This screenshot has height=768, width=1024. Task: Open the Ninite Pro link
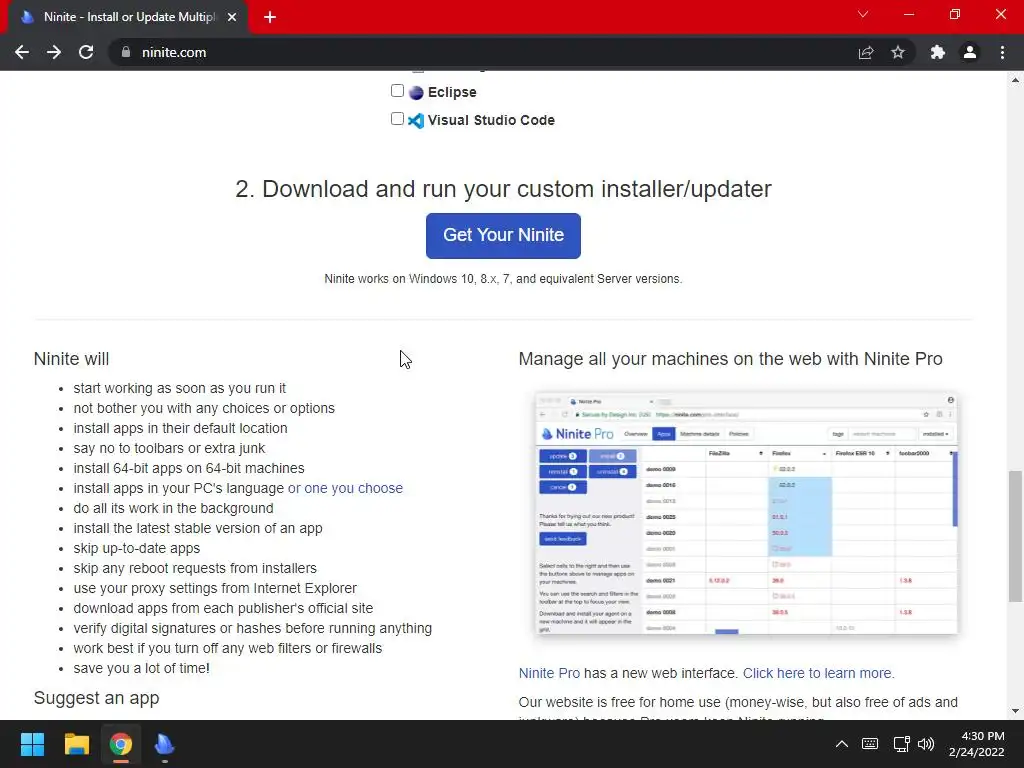click(549, 673)
